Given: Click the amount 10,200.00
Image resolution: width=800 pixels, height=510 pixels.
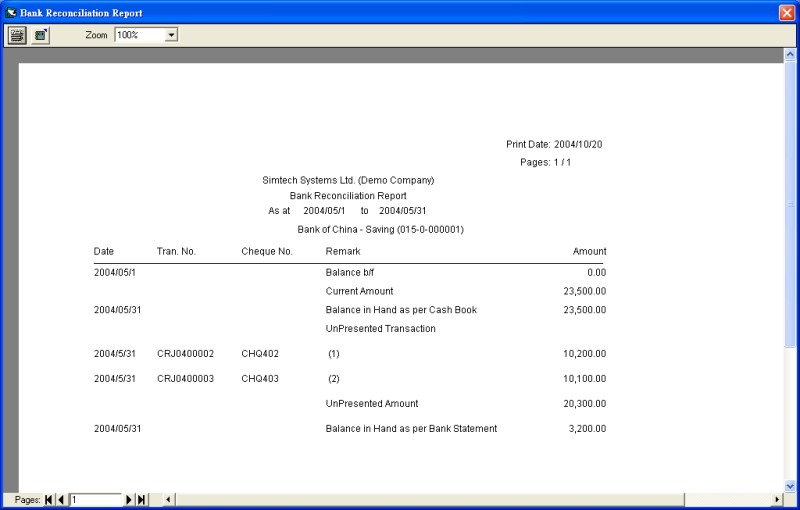Looking at the screenshot, I should pos(585,353).
